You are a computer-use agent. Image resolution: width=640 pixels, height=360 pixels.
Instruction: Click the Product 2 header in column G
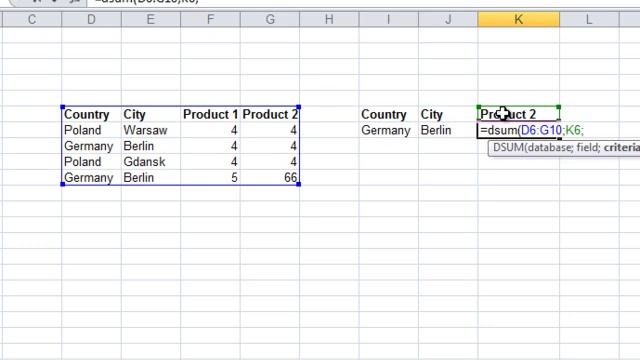pos(270,114)
